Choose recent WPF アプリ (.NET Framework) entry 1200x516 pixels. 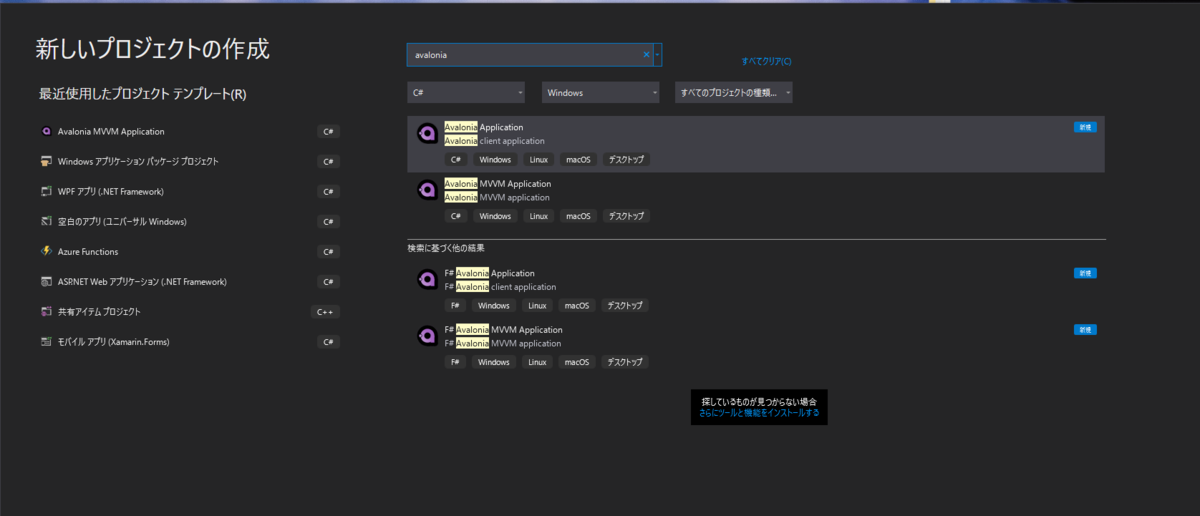click(x=190, y=191)
